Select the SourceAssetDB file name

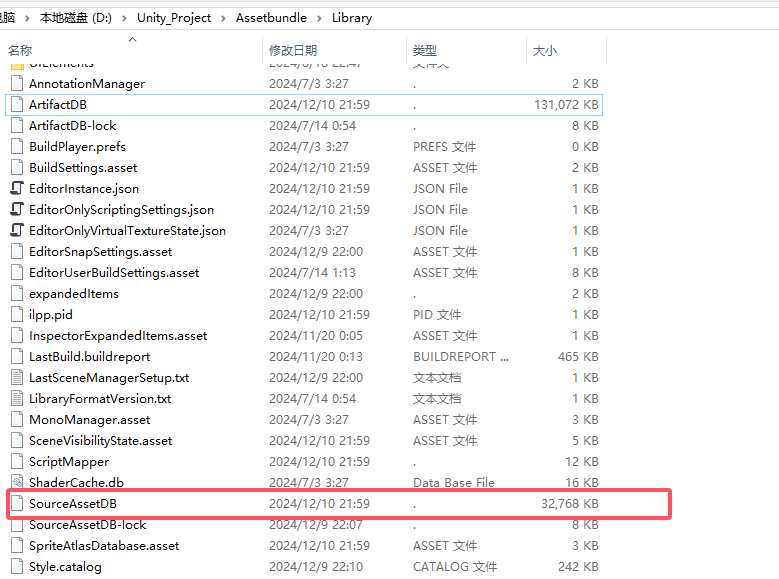tap(73, 503)
